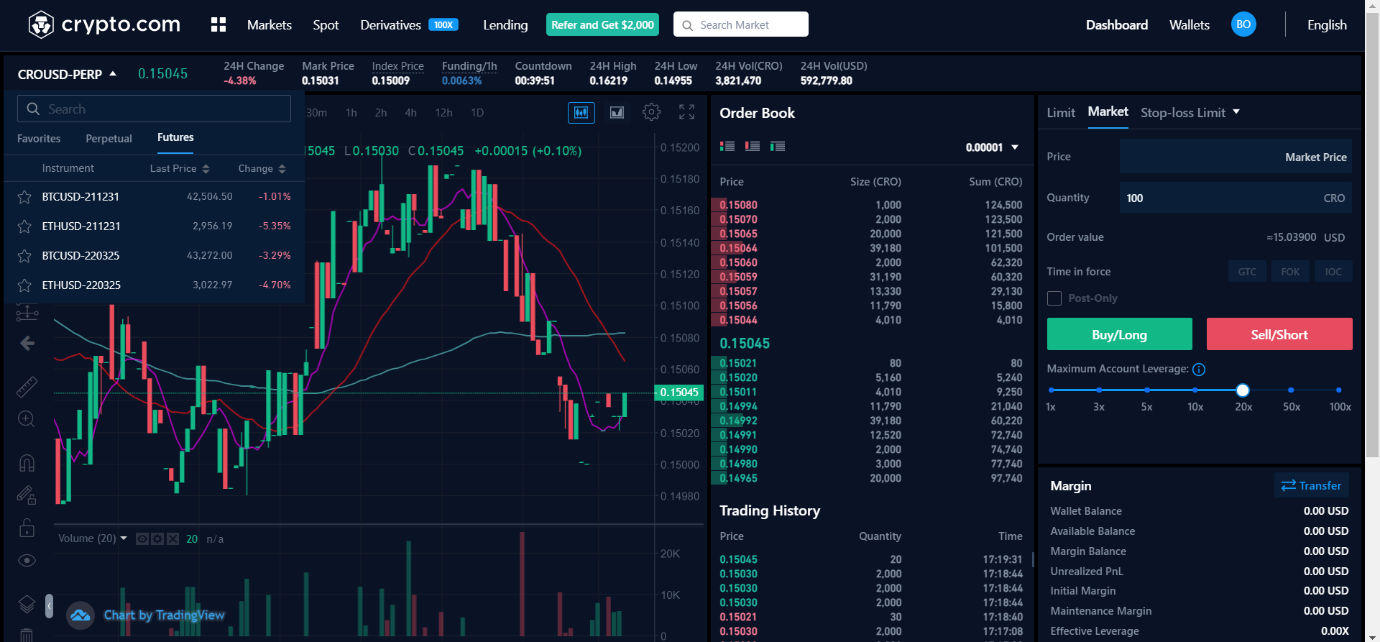The image size is (1380, 642).
Task: Favorite ETHUSD-220325 with star
Action: tap(24, 285)
